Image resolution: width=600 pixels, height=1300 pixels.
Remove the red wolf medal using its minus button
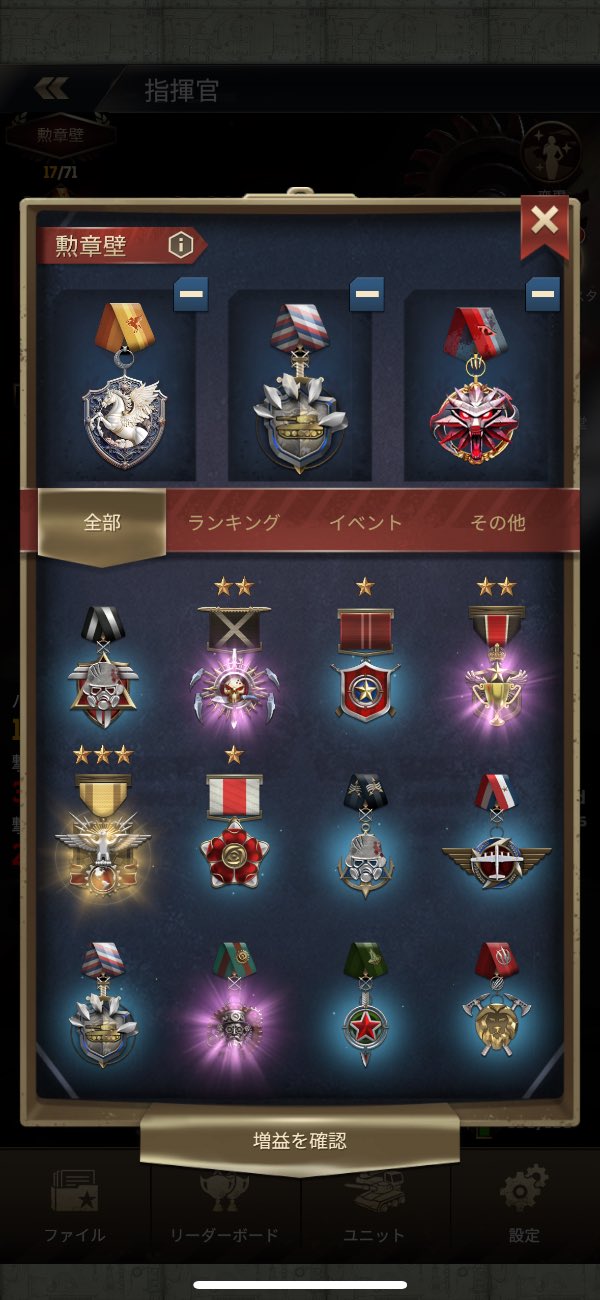[543, 295]
